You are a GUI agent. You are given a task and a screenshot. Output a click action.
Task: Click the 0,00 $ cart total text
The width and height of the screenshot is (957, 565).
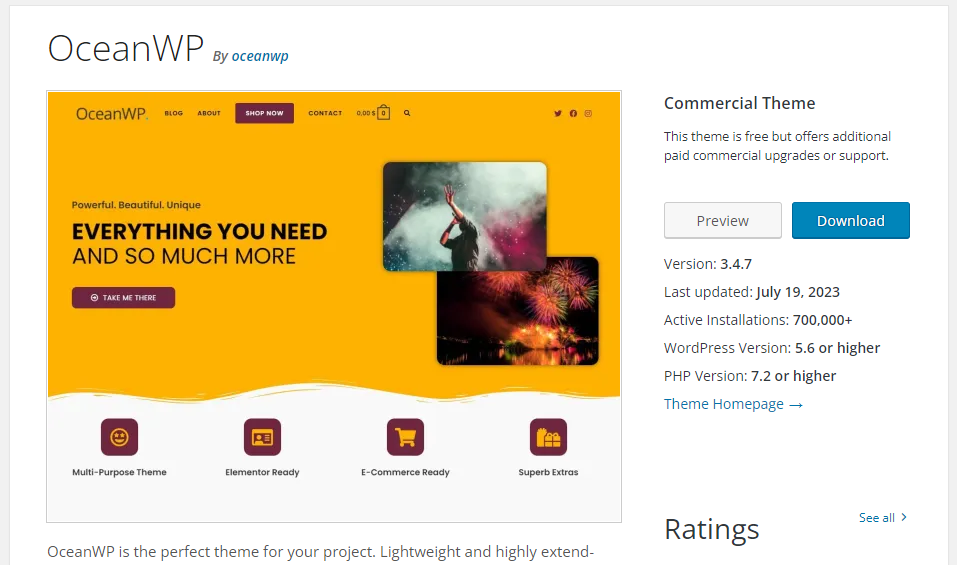coord(366,113)
